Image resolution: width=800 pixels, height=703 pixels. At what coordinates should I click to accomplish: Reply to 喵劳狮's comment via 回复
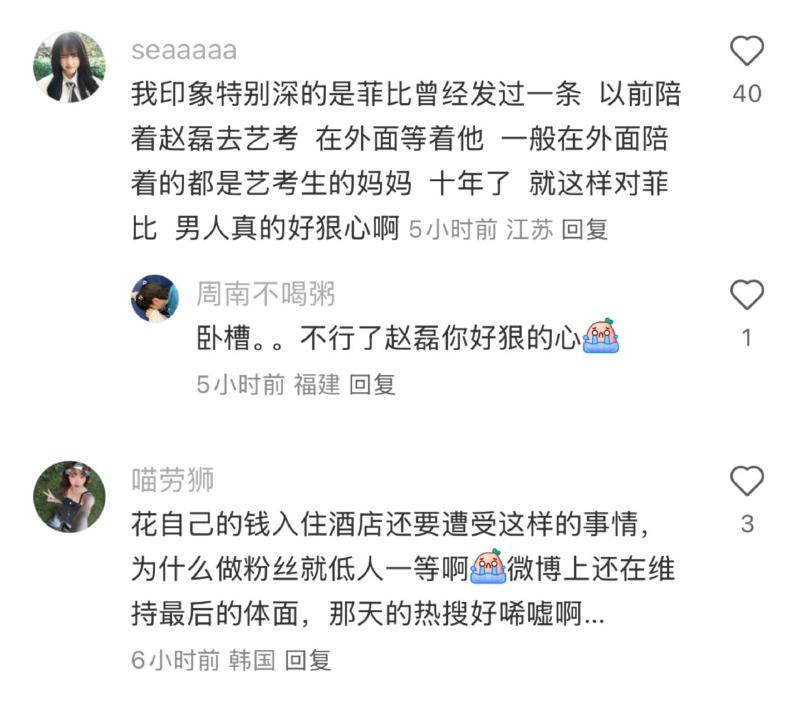point(308,660)
